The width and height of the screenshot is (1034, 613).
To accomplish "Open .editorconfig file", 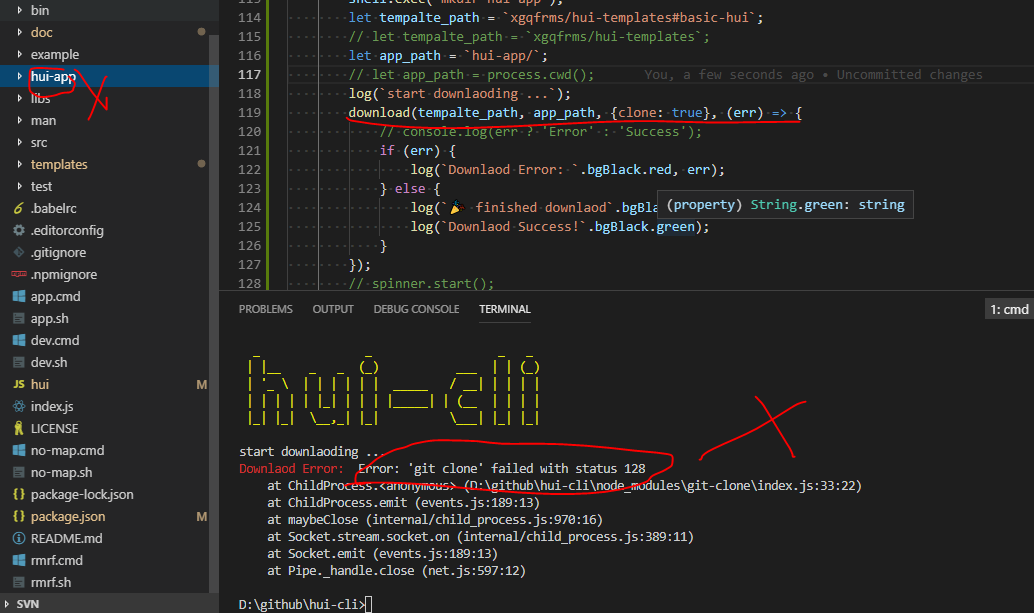I will (x=67, y=230).
